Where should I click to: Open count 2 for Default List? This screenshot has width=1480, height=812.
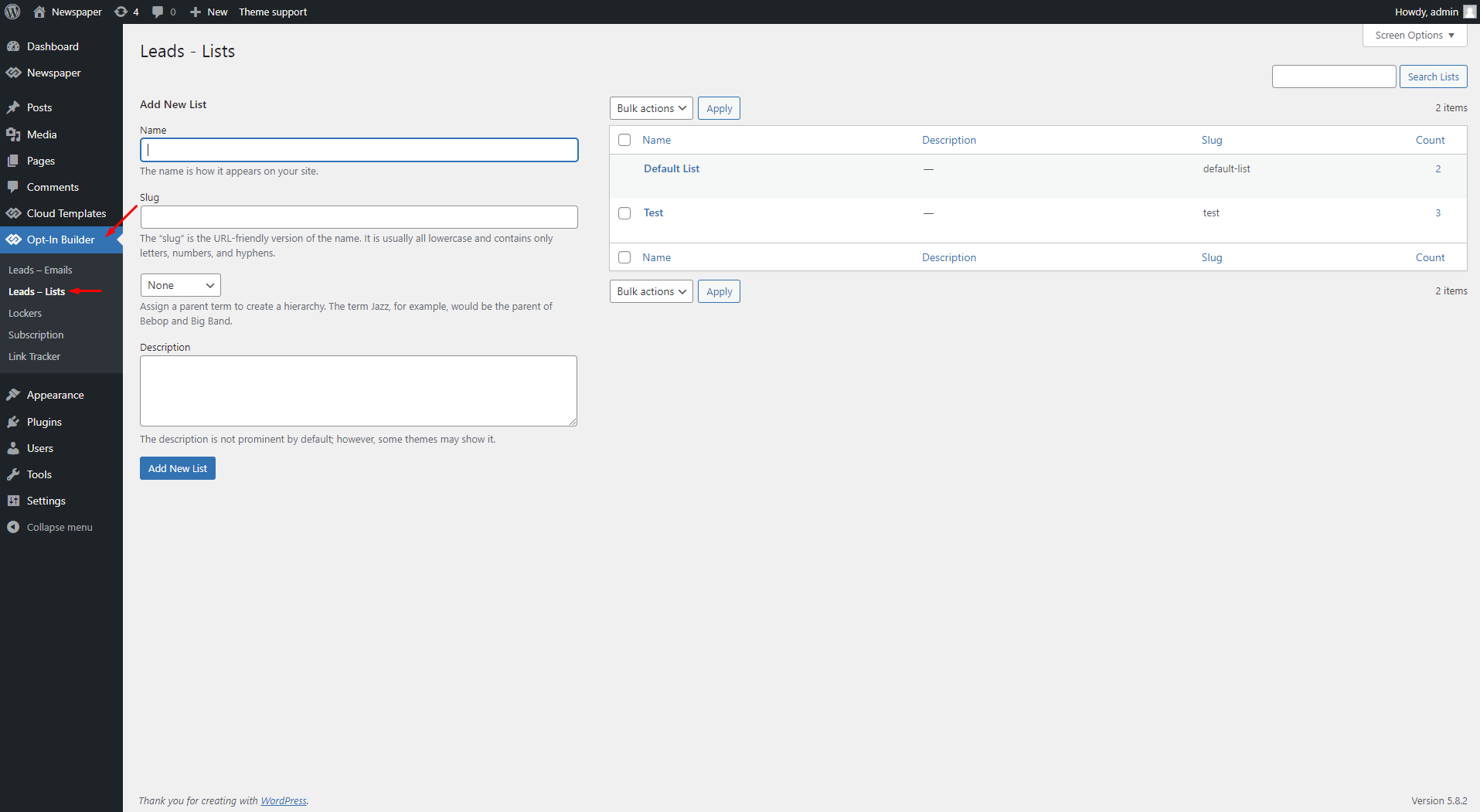click(1438, 168)
